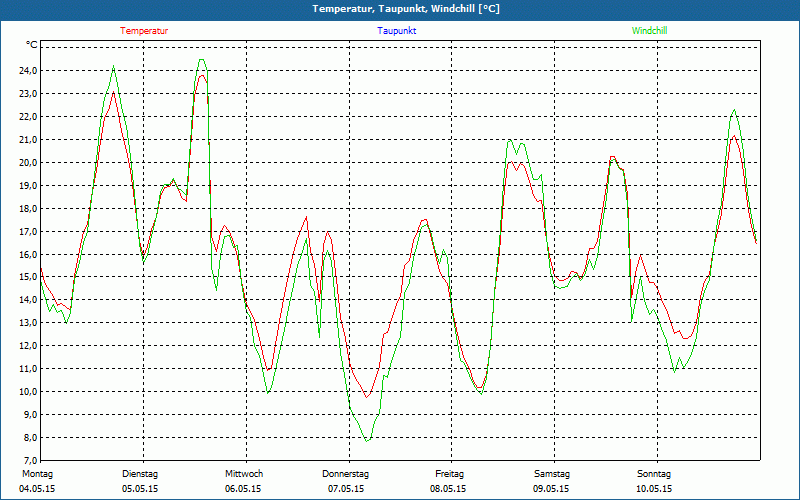The image size is (800, 500).
Task: Select the 18,0 y-axis value
Action: (x=28, y=208)
